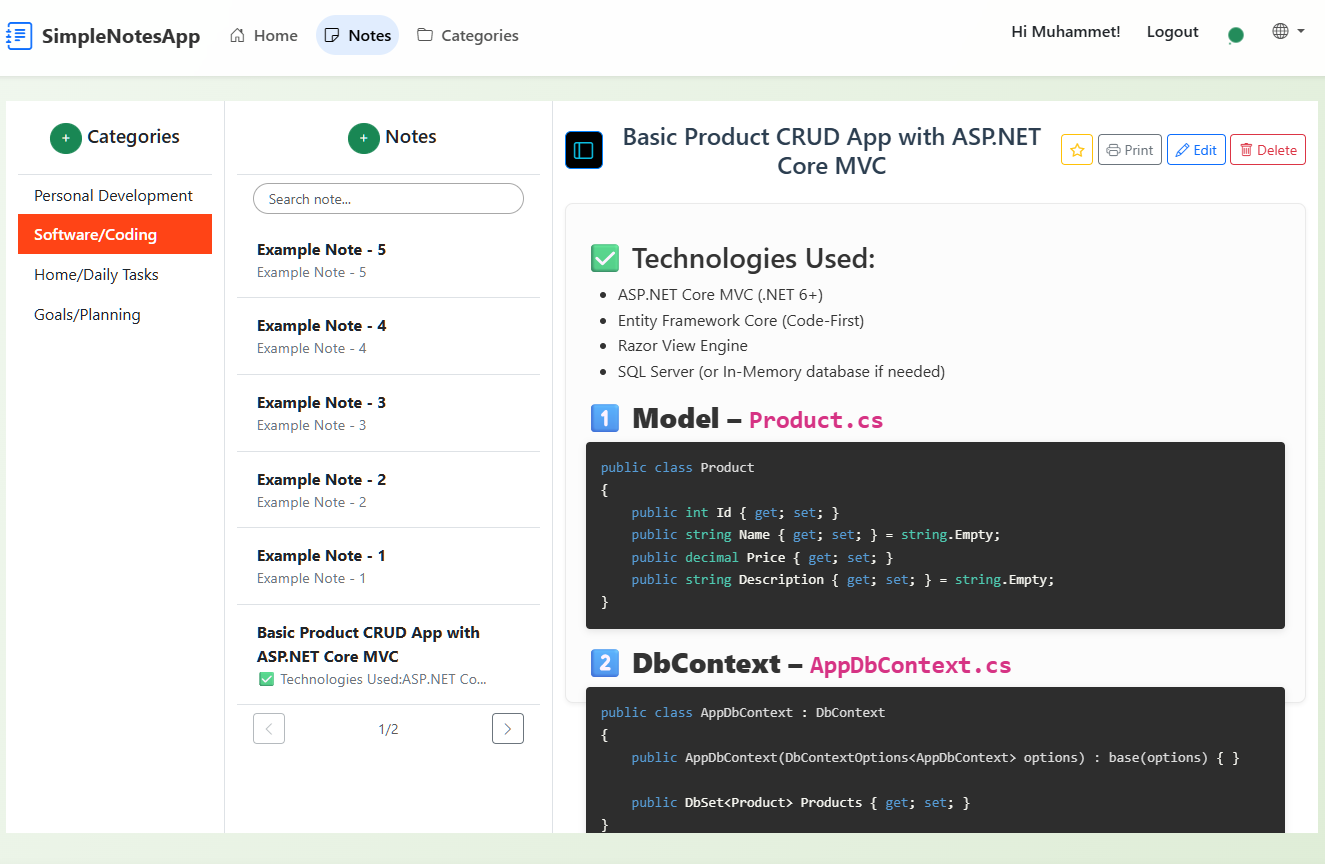Screen dimensions: 1325x864
Task: Log out of the account
Action: [1172, 32]
